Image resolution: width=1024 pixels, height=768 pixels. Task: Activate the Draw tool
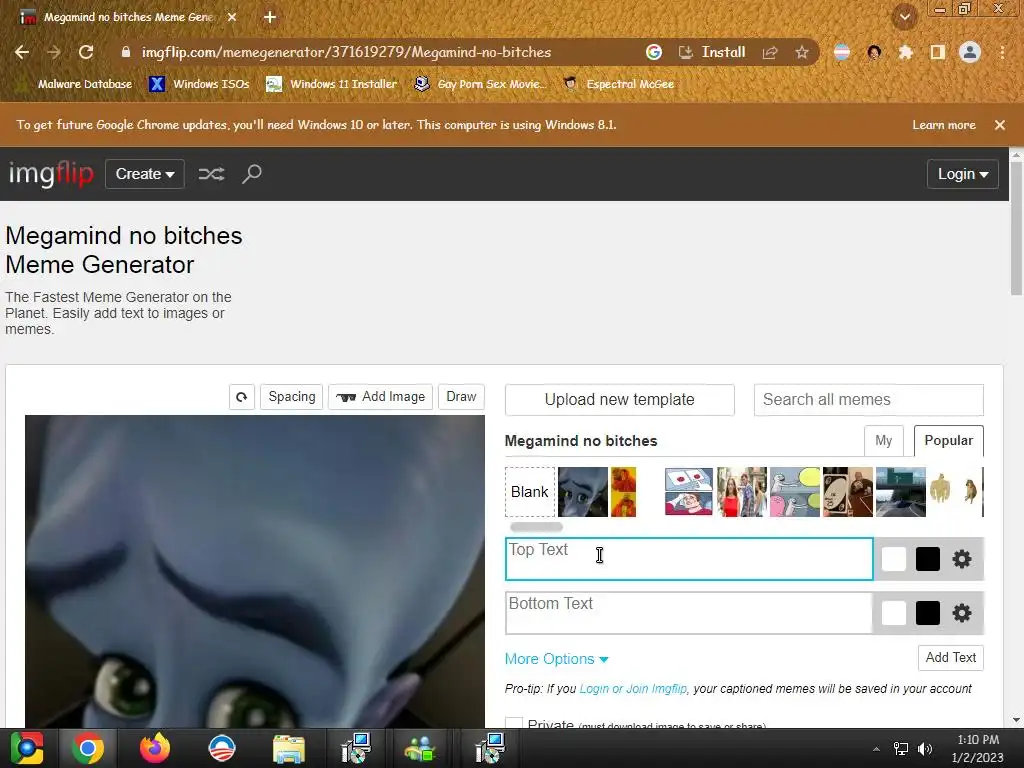461,397
